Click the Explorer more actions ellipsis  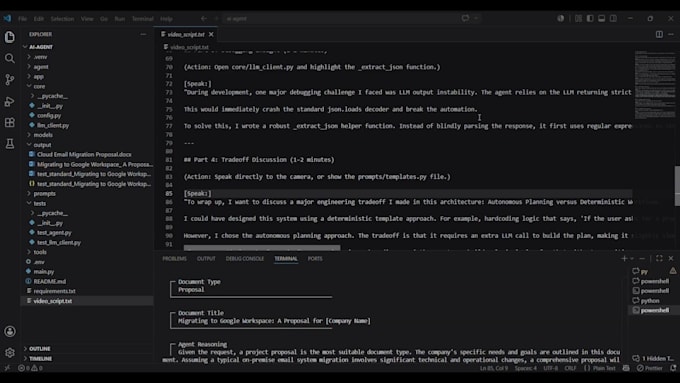coord(143,34)
